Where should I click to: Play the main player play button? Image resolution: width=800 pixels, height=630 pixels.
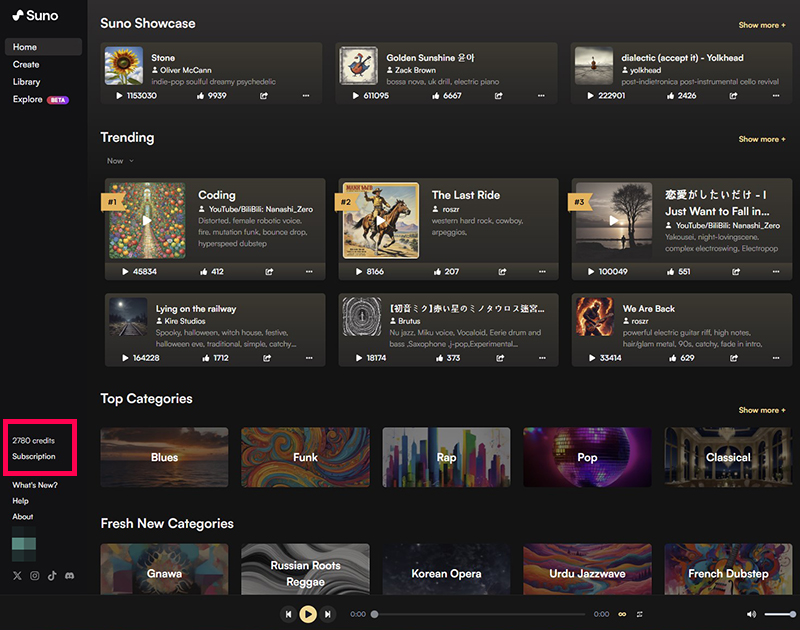(308, 614)
